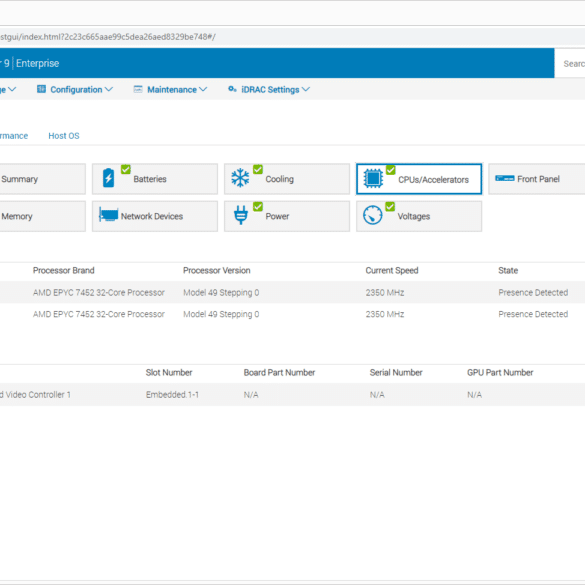Viewport: 585px width, 585px height.
Task: Click the GPU Part Number column header
Action: point(500,372)
